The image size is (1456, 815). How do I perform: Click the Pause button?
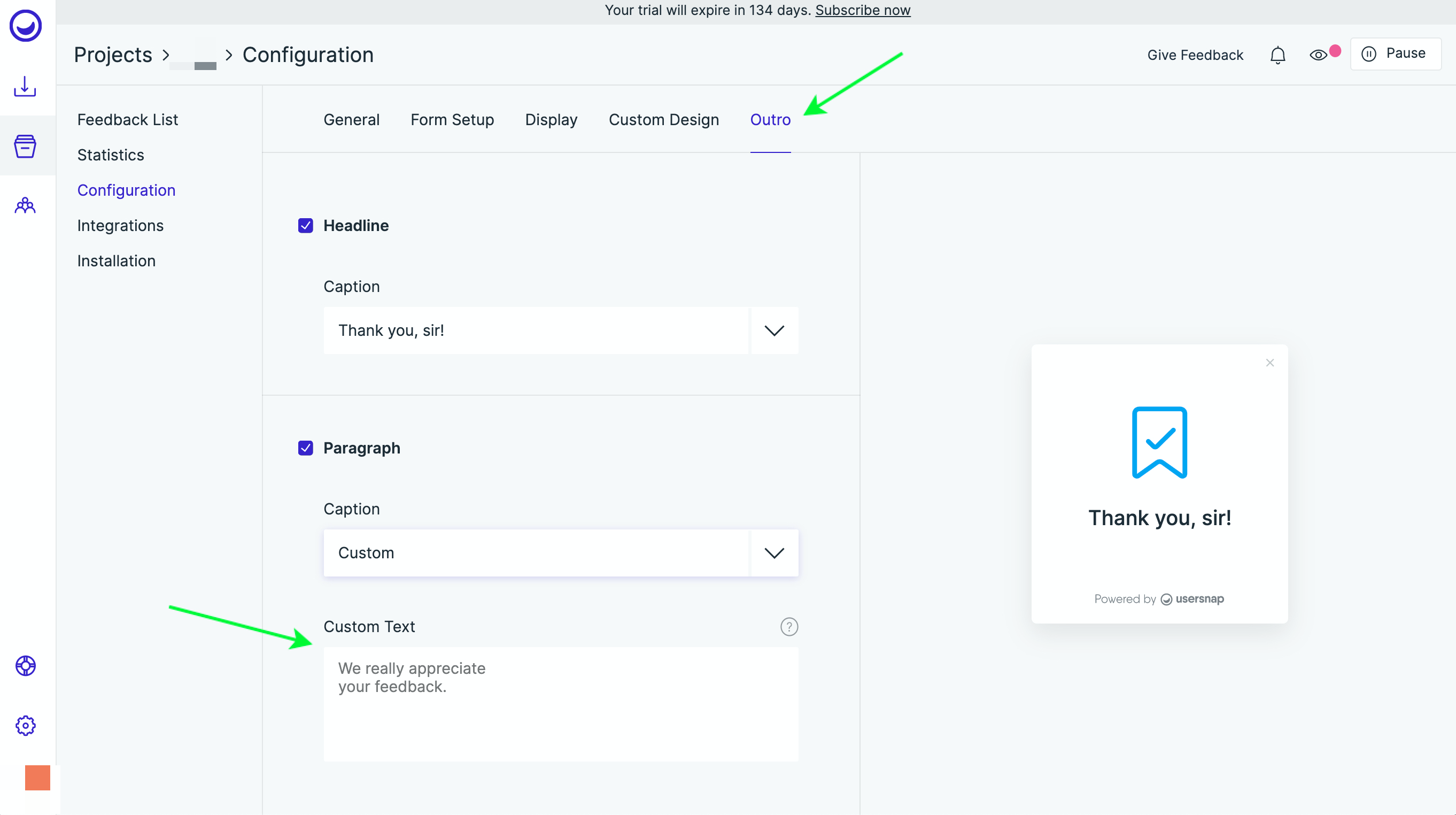[x=1395, y=53]
